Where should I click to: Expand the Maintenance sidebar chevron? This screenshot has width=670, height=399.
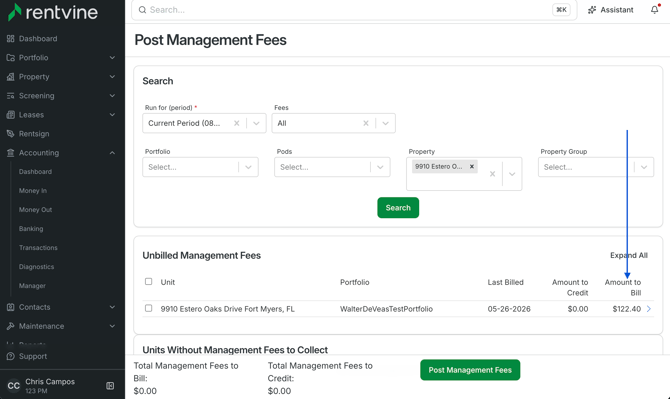point(112,326)
